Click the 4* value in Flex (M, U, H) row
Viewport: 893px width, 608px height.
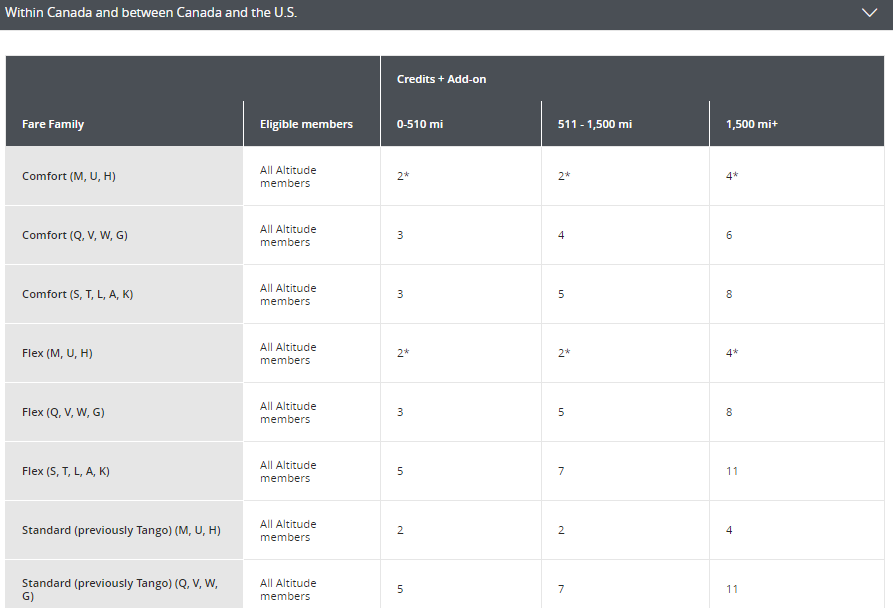732,353
